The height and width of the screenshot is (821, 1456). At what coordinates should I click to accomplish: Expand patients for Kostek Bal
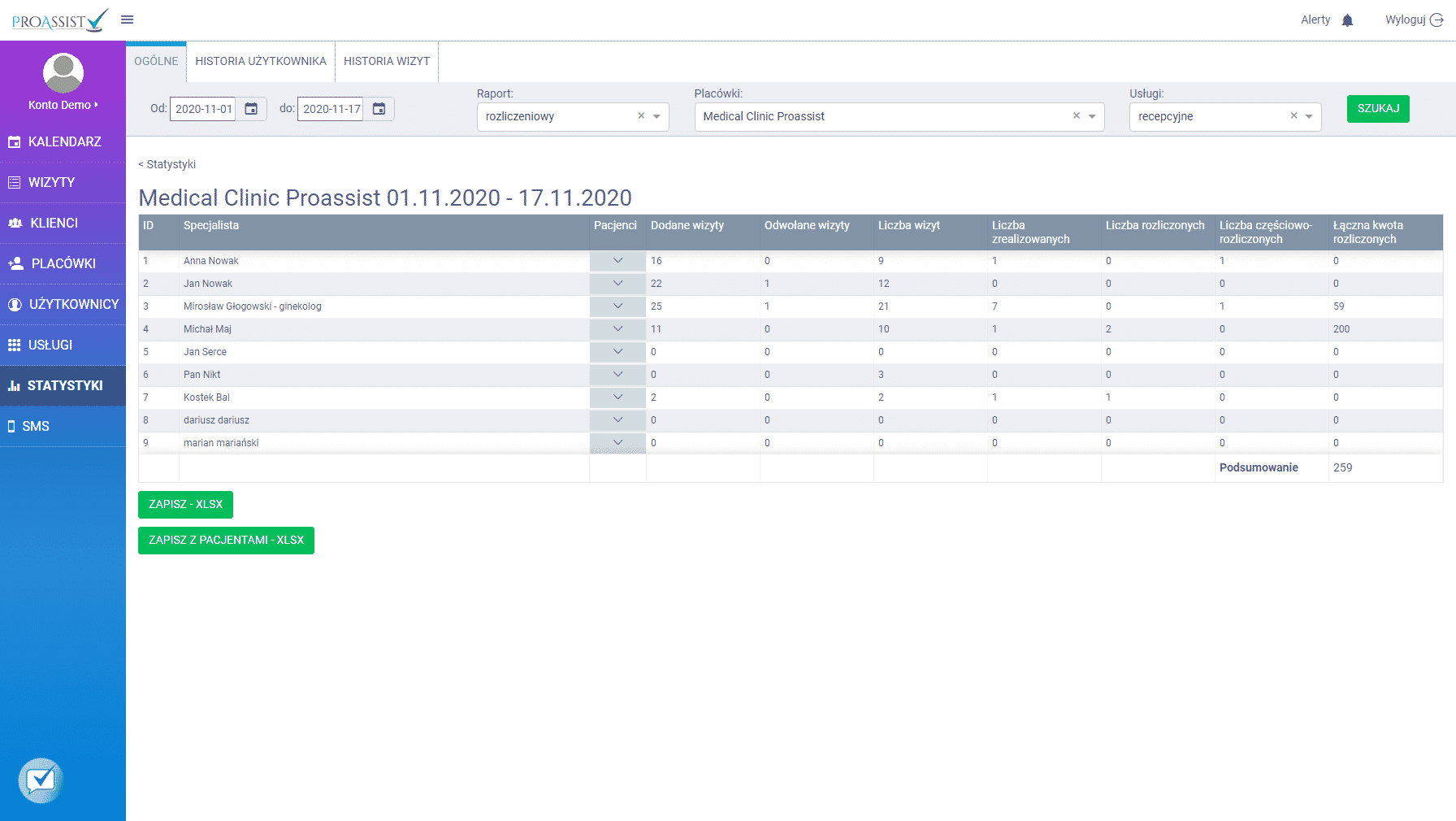[617, 397]
